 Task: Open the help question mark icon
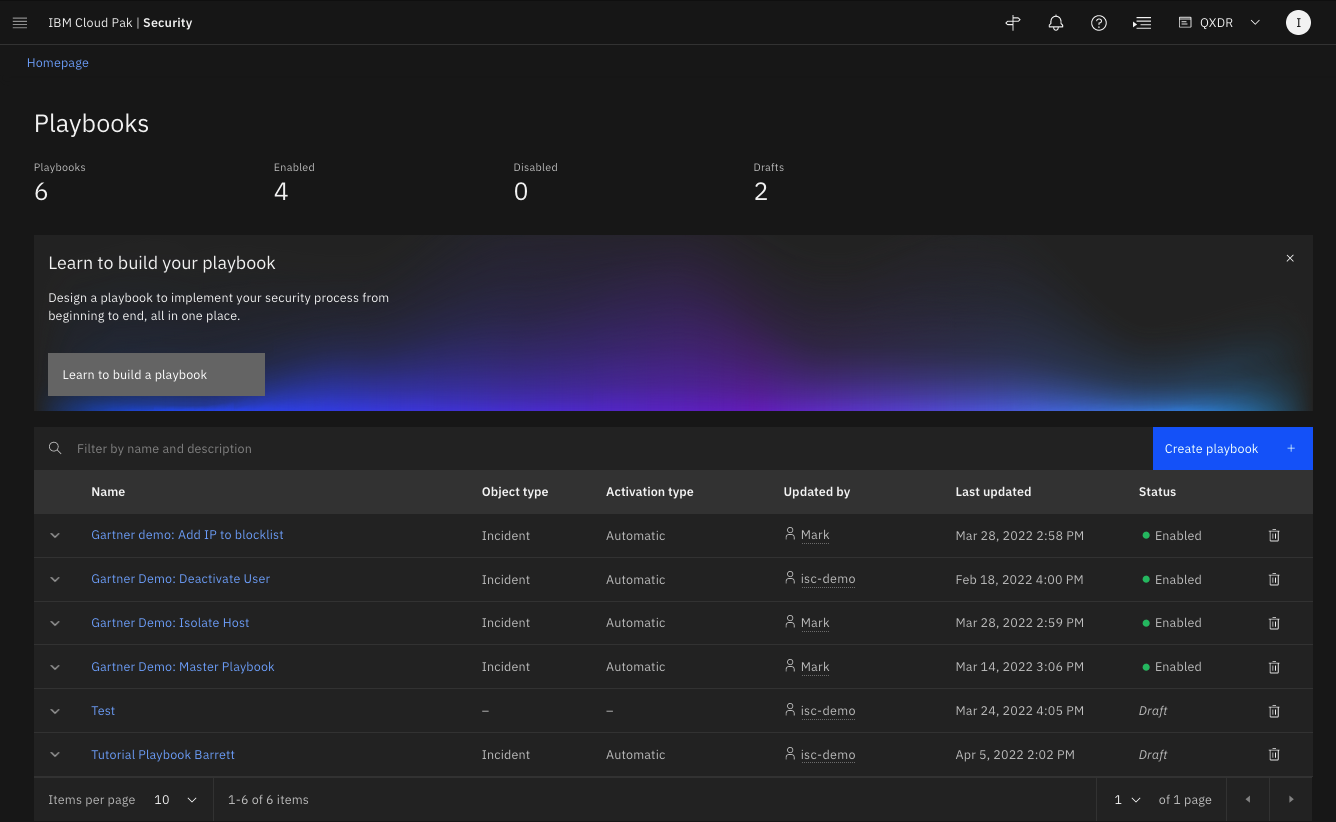(1098, 23)
